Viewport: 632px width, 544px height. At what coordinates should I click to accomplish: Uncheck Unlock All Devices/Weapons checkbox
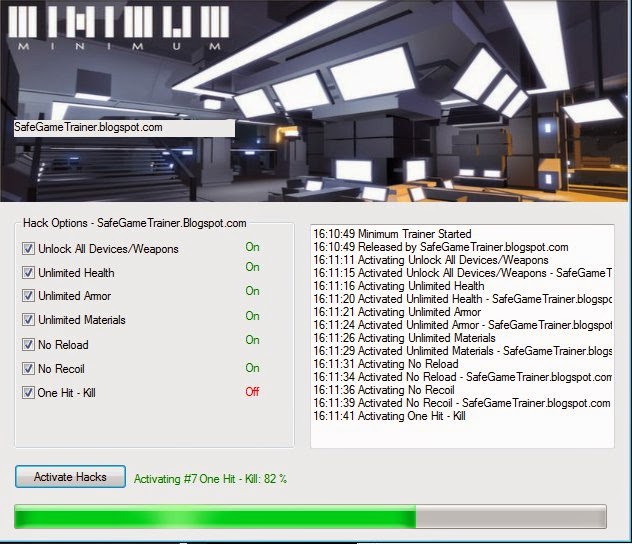click(28, 248)
